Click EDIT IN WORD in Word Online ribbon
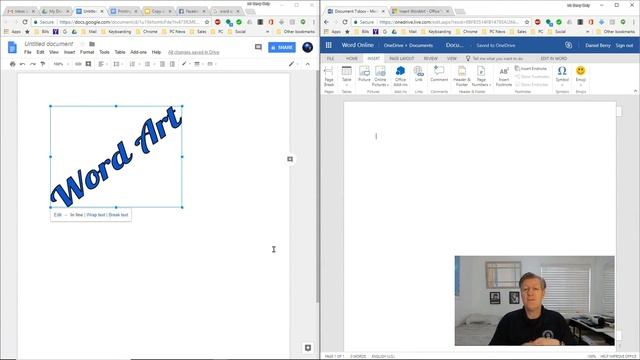The height and width of the screenshot is (360, 640). coord(553,59)
